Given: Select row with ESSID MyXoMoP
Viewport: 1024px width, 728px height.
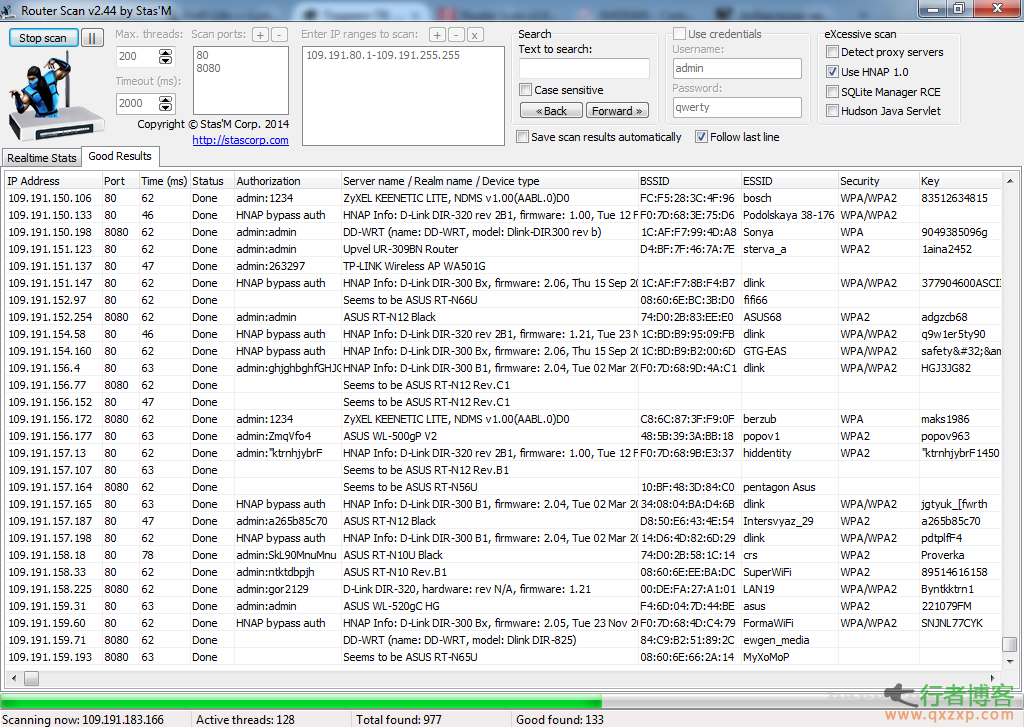Looking at the screenshot, I should [504, 656].
